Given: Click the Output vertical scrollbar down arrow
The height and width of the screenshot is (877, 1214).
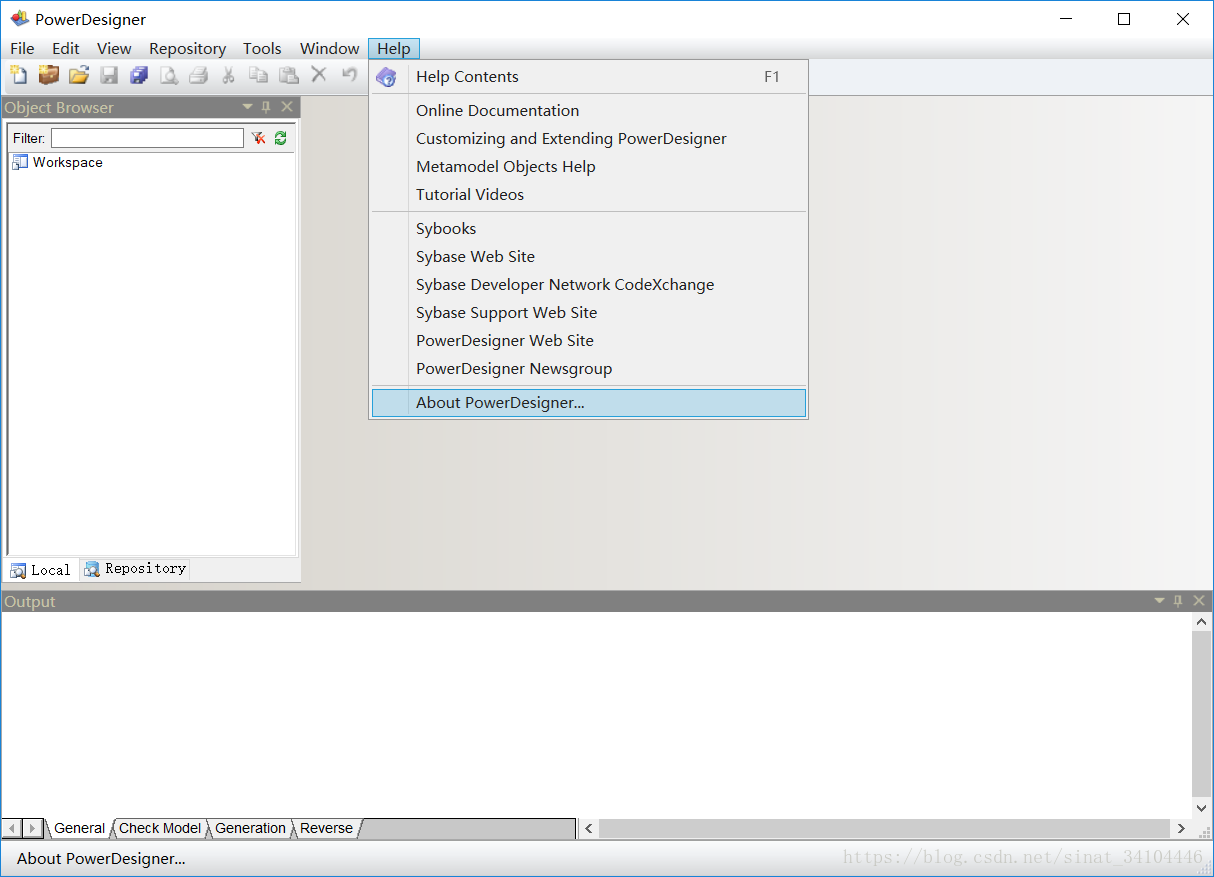Looking at the screenshot, I should (x=1202, y=808).
